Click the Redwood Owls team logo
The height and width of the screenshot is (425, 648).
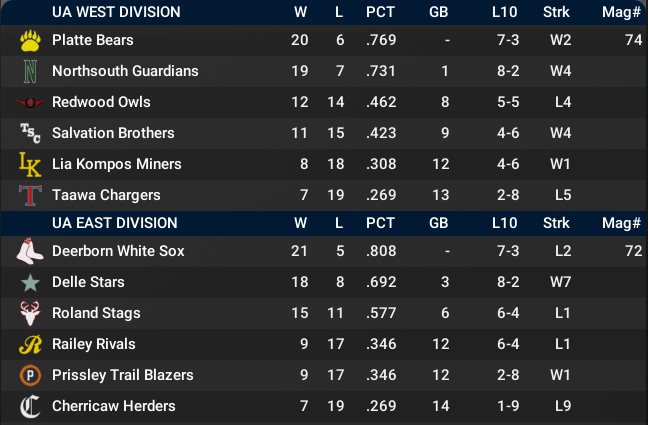pyautogui.click(x=30, y=103)
